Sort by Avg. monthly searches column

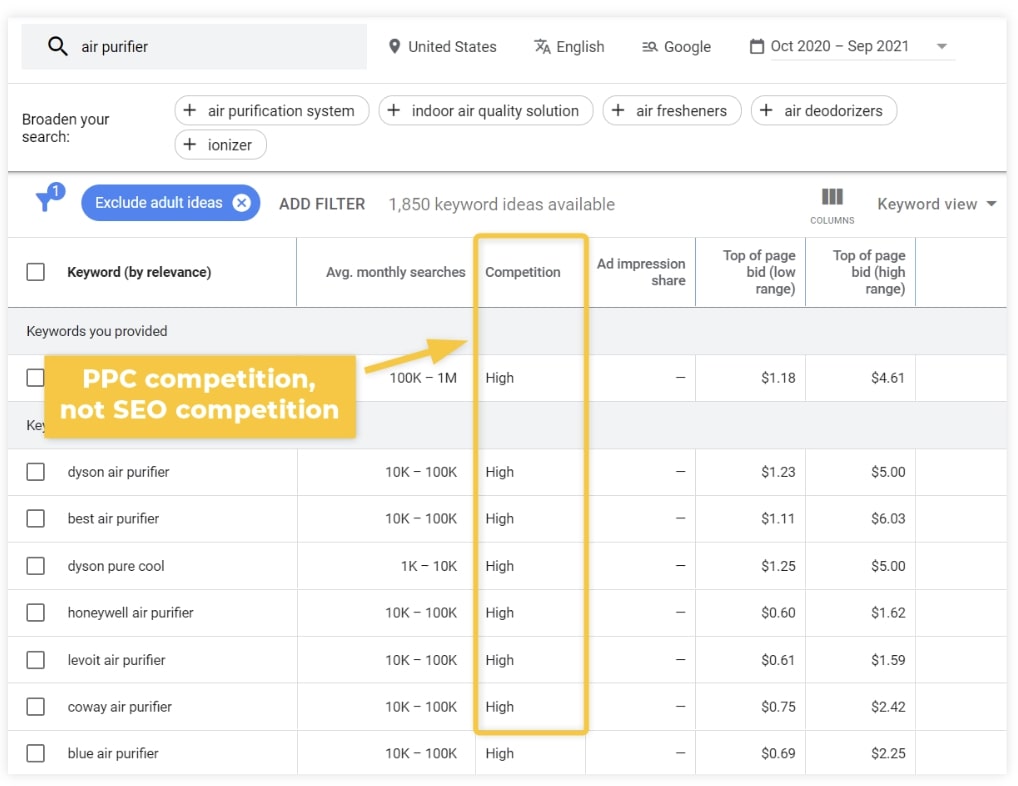395,272
